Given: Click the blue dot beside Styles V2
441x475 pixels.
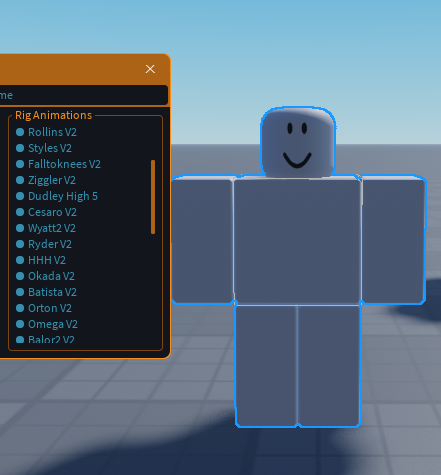Looking at the screenshot, I should [x=20, y=148].
